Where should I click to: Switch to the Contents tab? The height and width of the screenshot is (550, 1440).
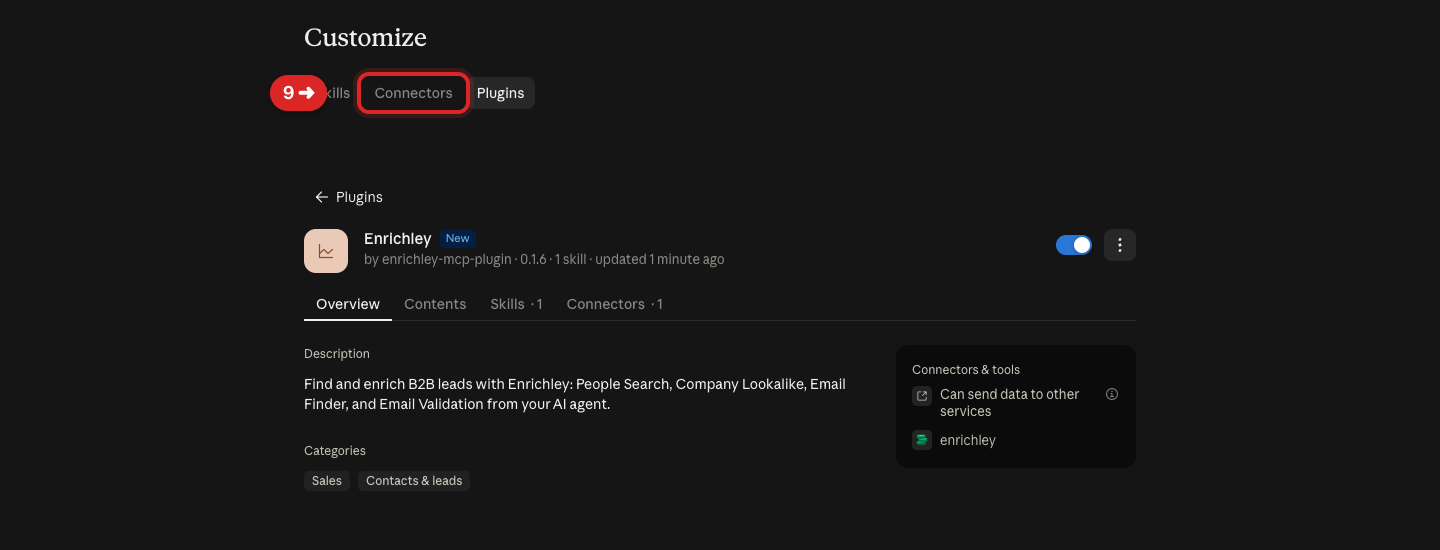tap(435, 304)
